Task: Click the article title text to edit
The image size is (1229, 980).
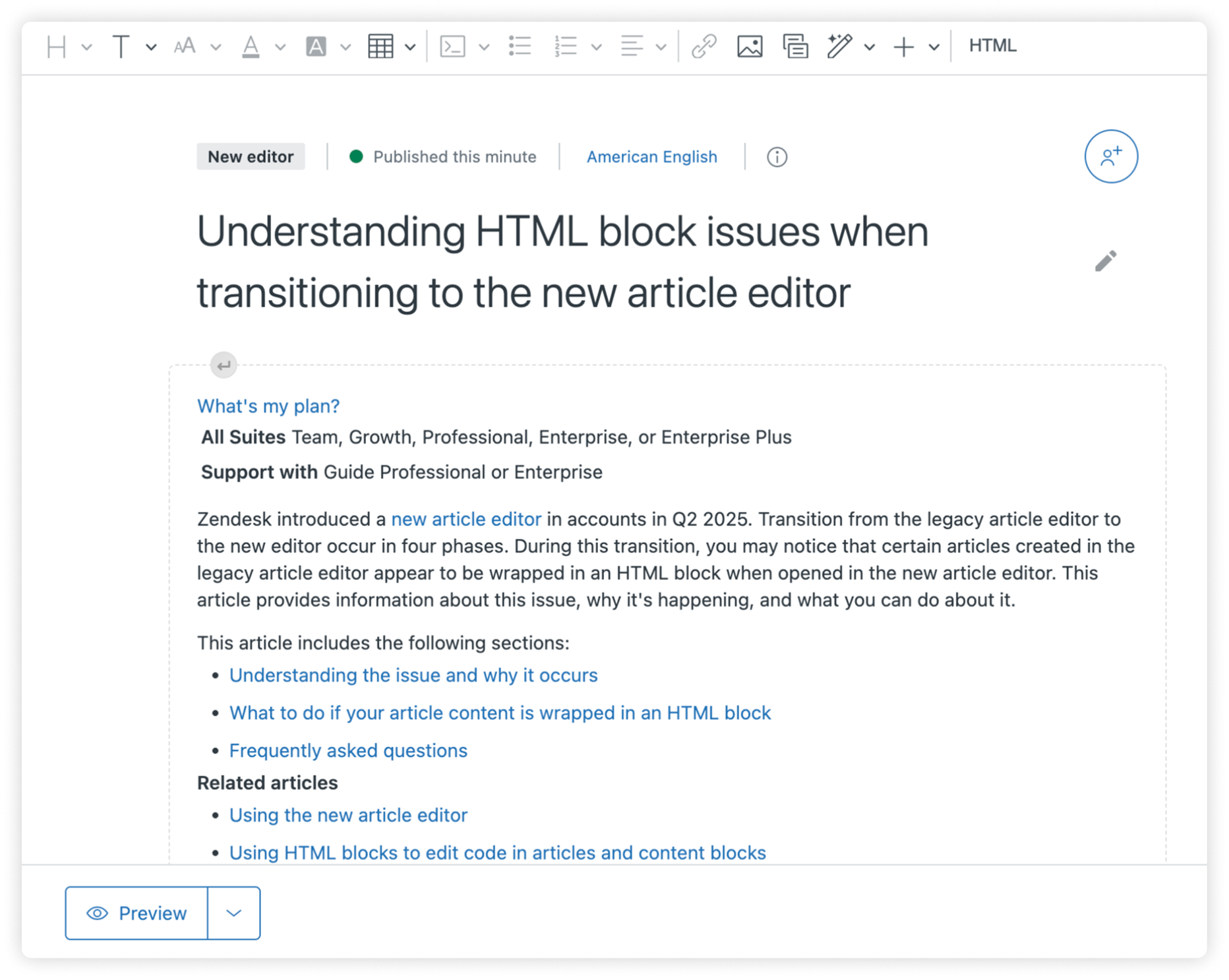Action: tap(562, 262)
